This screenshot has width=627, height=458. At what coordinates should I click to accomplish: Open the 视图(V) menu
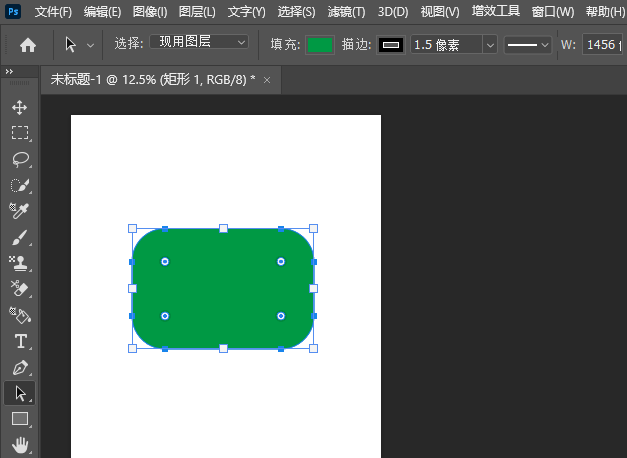[440, 12]
